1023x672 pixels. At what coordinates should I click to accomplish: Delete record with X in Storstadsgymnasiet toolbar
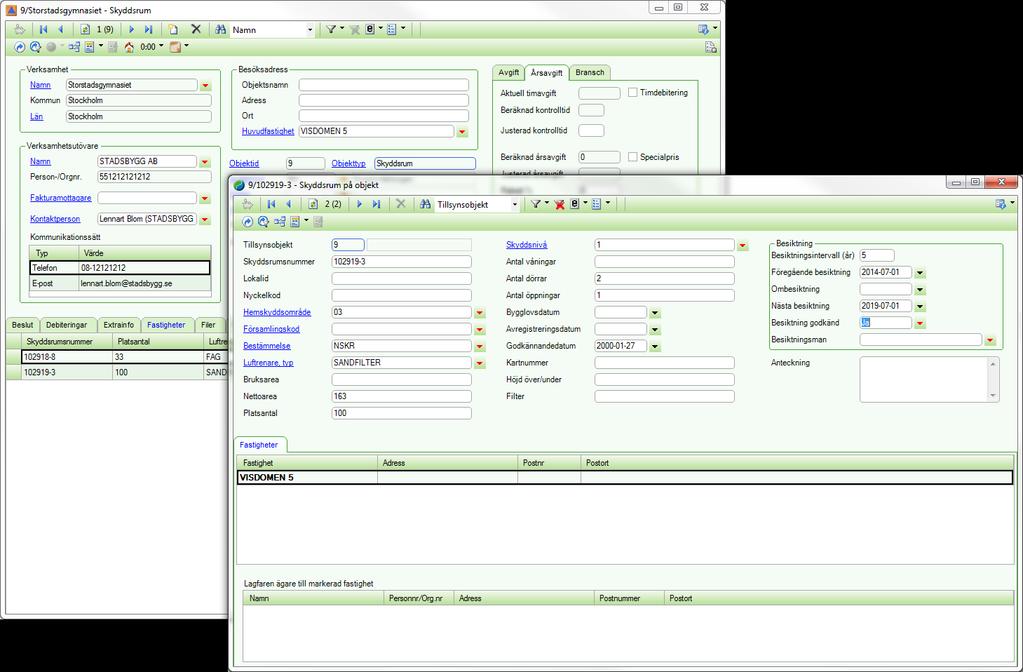coord(196,29)
